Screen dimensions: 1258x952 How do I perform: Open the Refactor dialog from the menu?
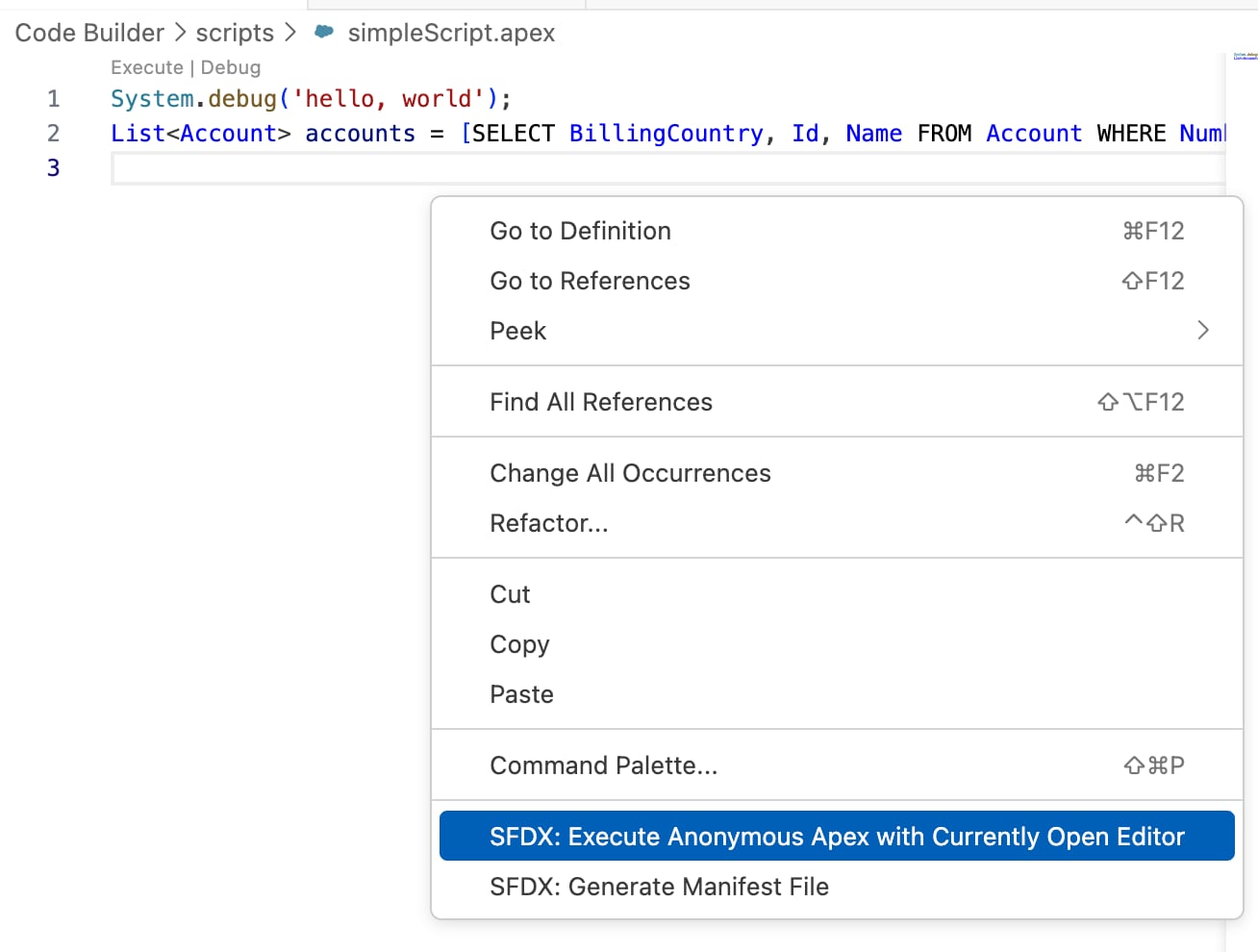(x=549, y=522)
